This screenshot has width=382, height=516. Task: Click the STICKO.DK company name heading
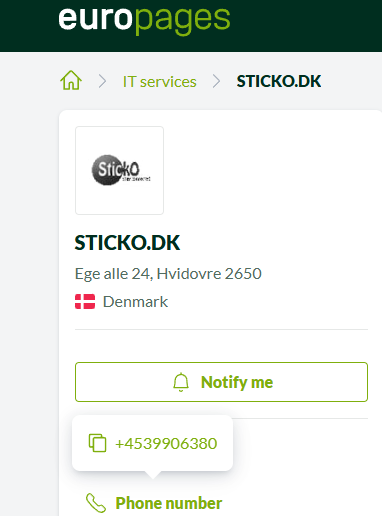point(127,243)
